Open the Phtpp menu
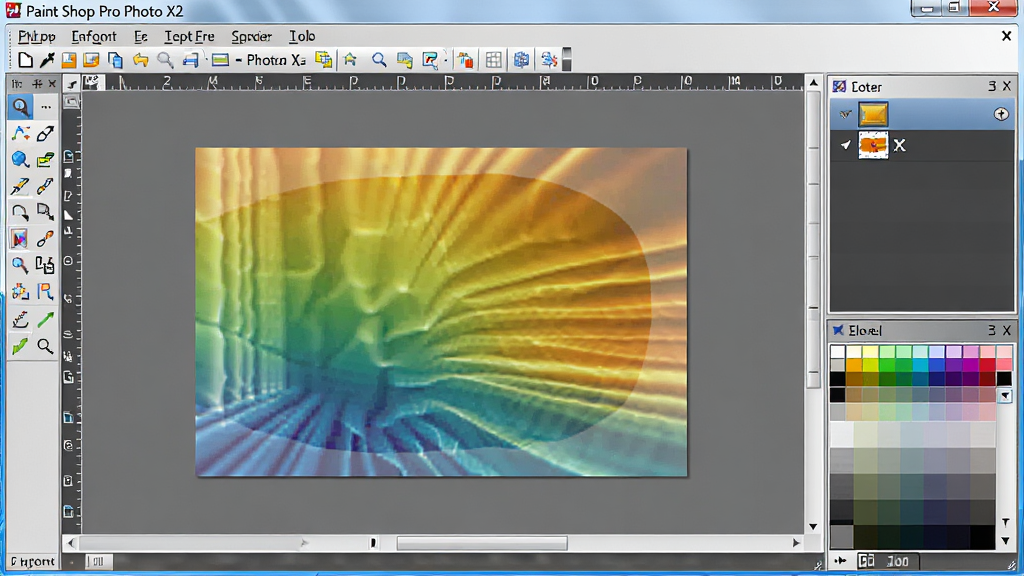 [x=37, y=37]
